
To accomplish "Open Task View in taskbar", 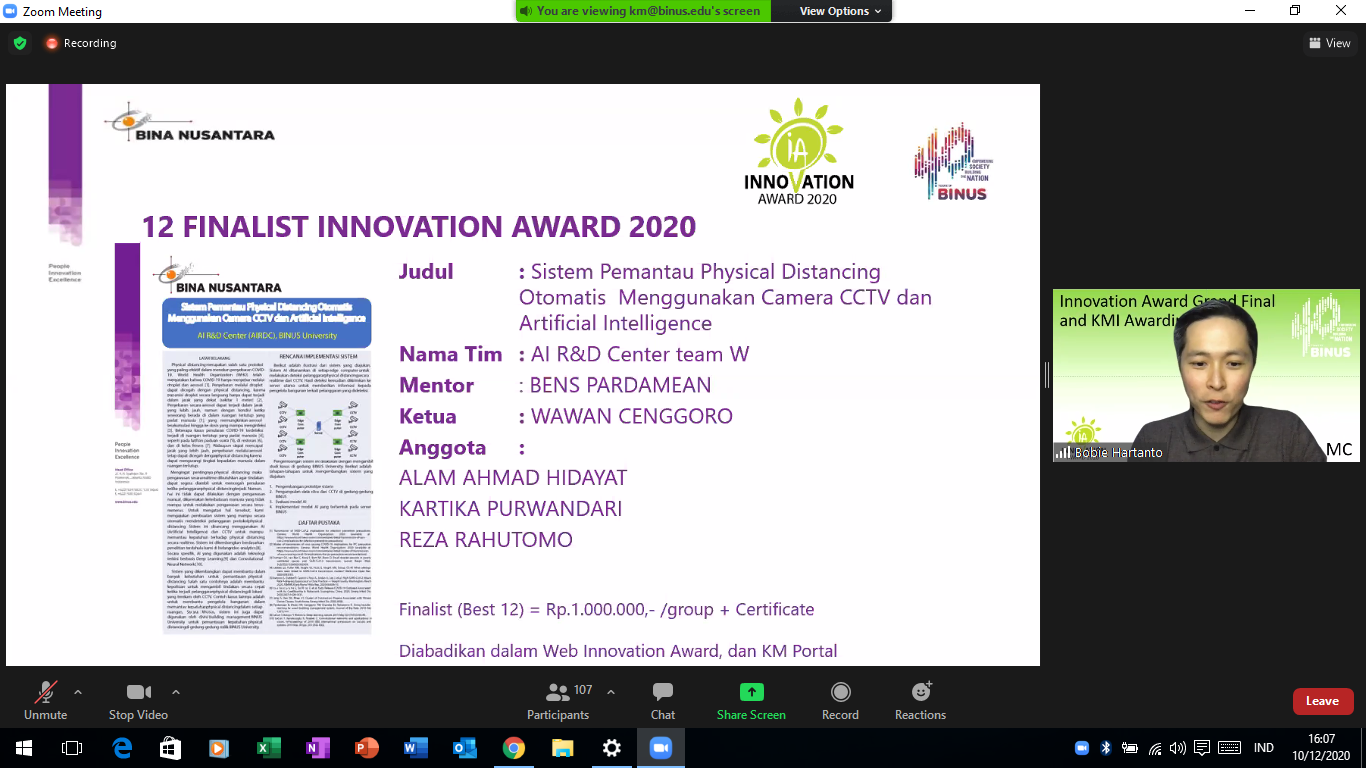I will [72, 748].
